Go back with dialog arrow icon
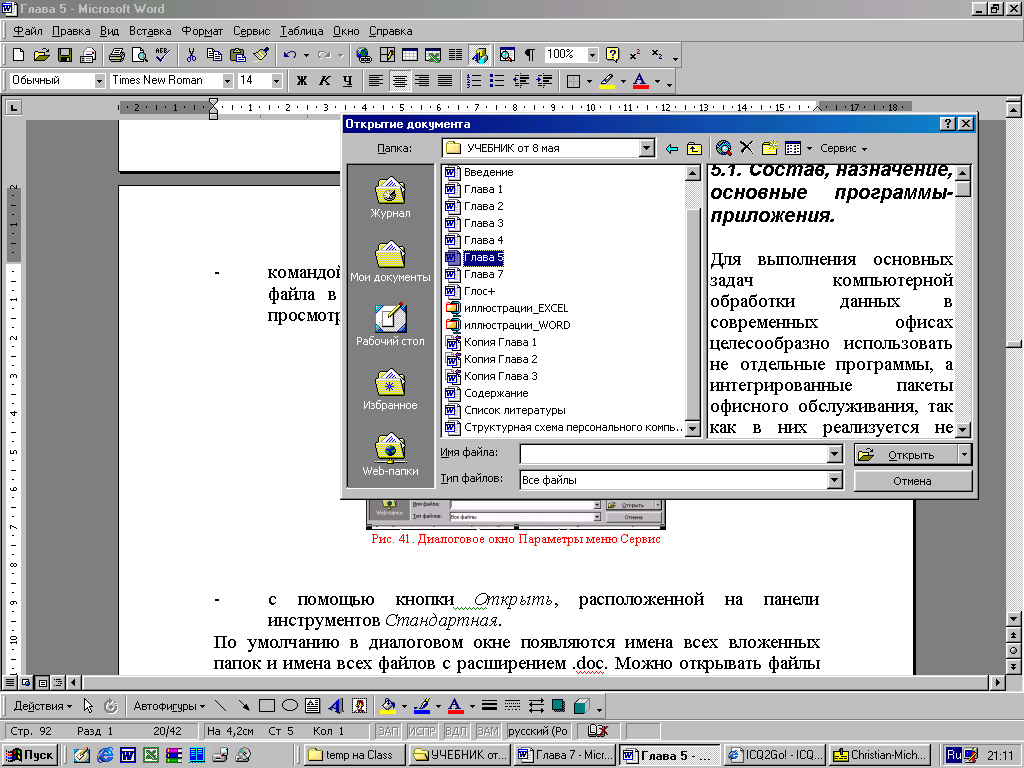This screenshot has height=768, width=1024. coord(671,149)
